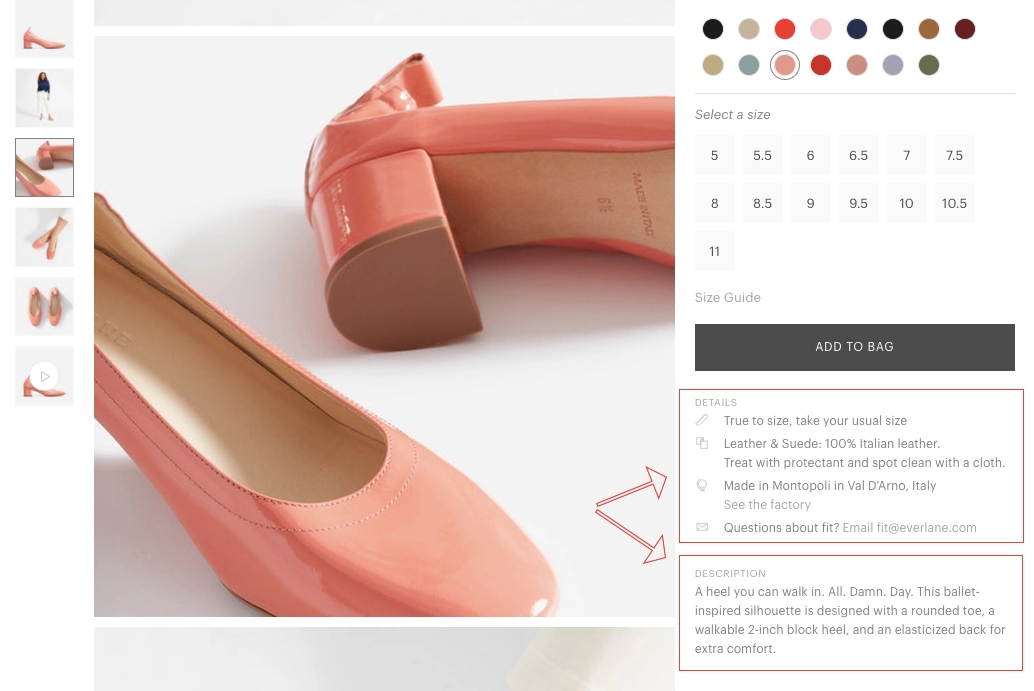1034x691 pixels.
Task: Select size 9
Action: (x=810, y=203)
